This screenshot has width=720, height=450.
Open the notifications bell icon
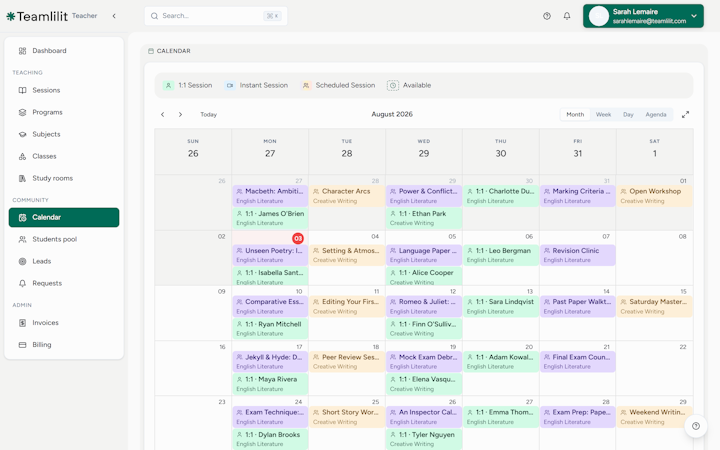[x=567, y=16]
